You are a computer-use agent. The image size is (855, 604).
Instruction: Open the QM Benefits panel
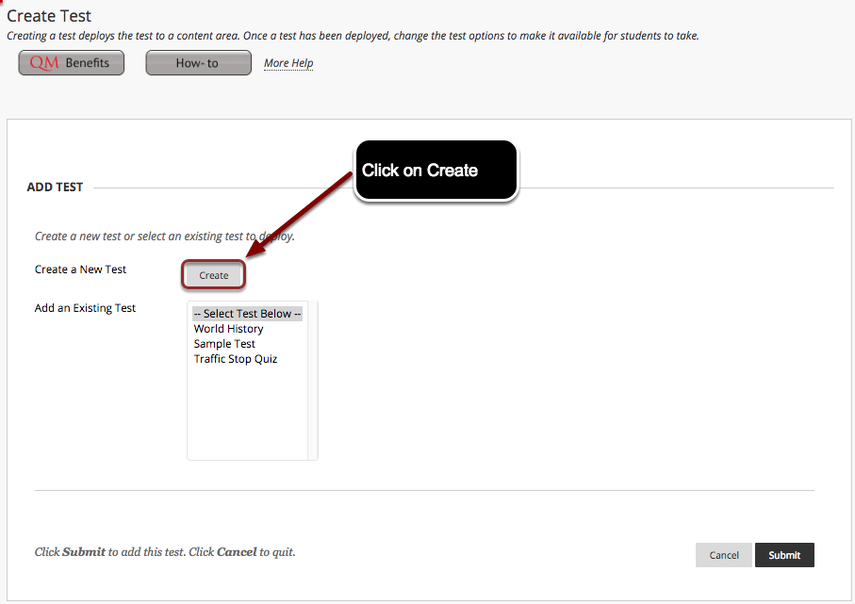pos(71,62)
